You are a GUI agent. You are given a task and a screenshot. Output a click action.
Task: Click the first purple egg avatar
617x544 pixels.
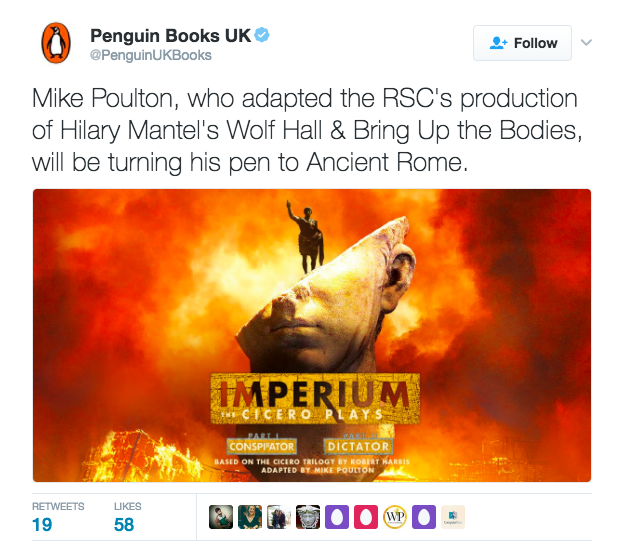coord(337,517)
